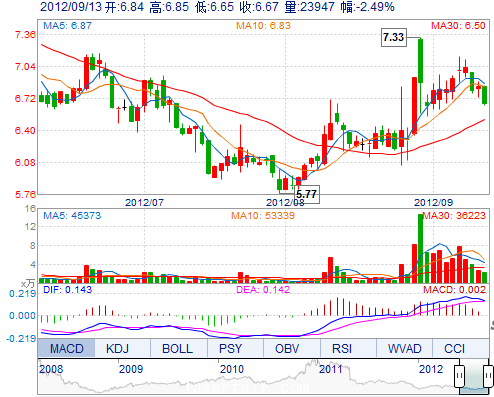Click the tall green candlestick at 7.33
The image size is (494, 397).
pos(420,61)
